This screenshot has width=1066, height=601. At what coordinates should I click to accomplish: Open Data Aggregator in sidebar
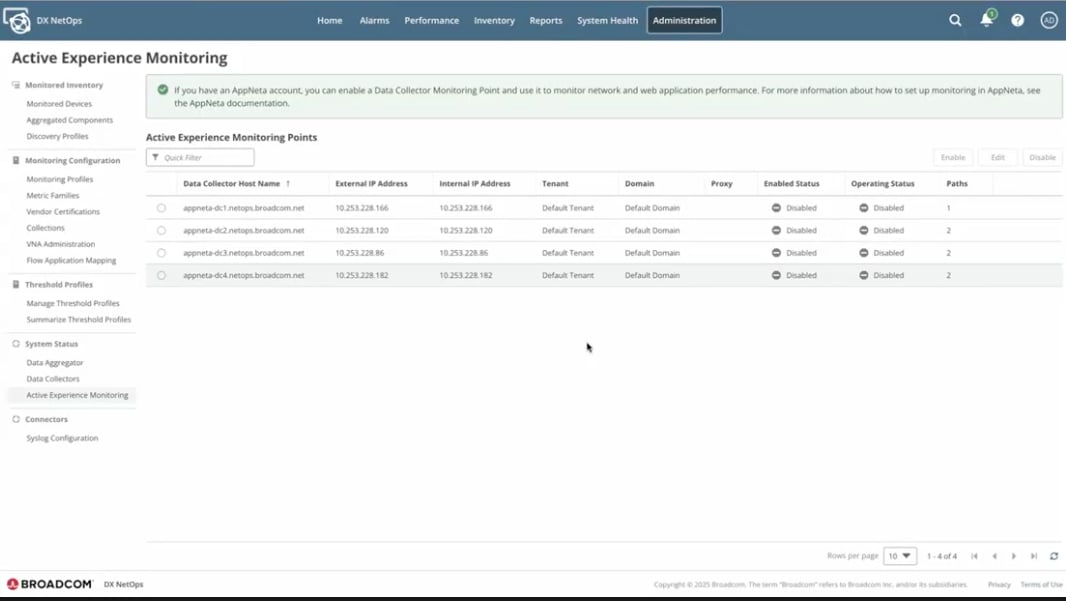point(54,363)
